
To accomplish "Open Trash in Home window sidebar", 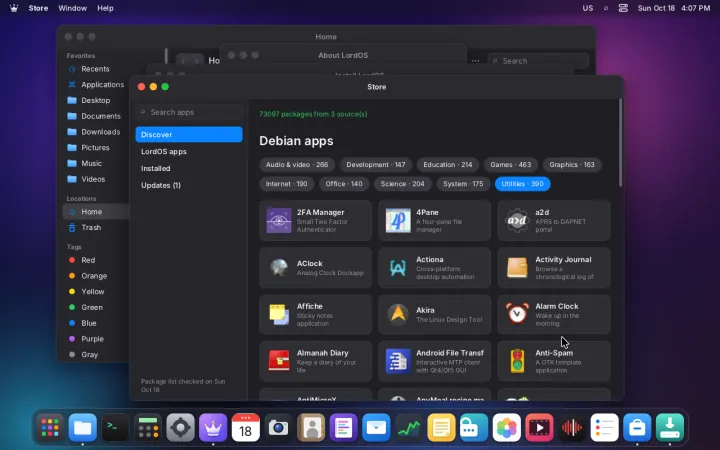I will 95,227.
